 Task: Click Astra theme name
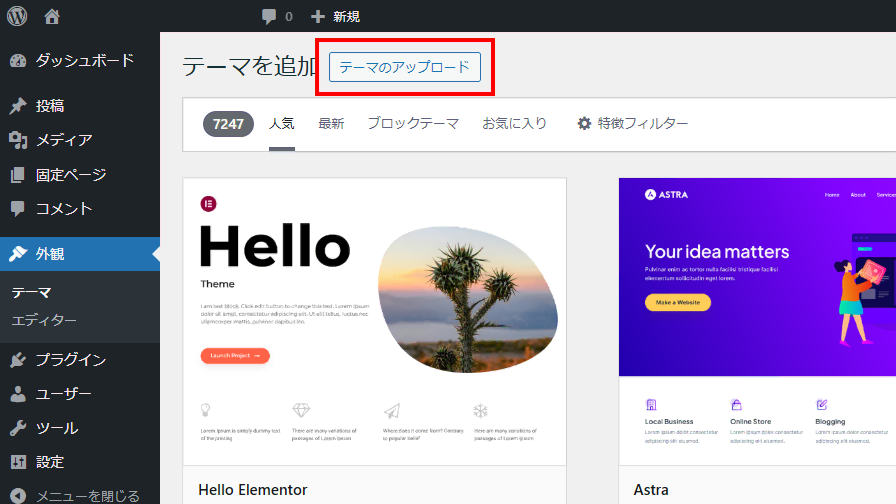(x=651, y=490)
